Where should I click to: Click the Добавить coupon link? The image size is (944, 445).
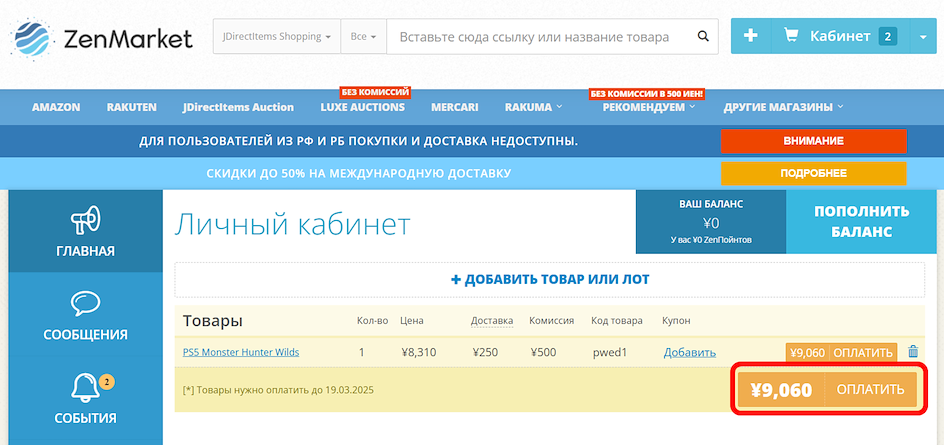690,352
